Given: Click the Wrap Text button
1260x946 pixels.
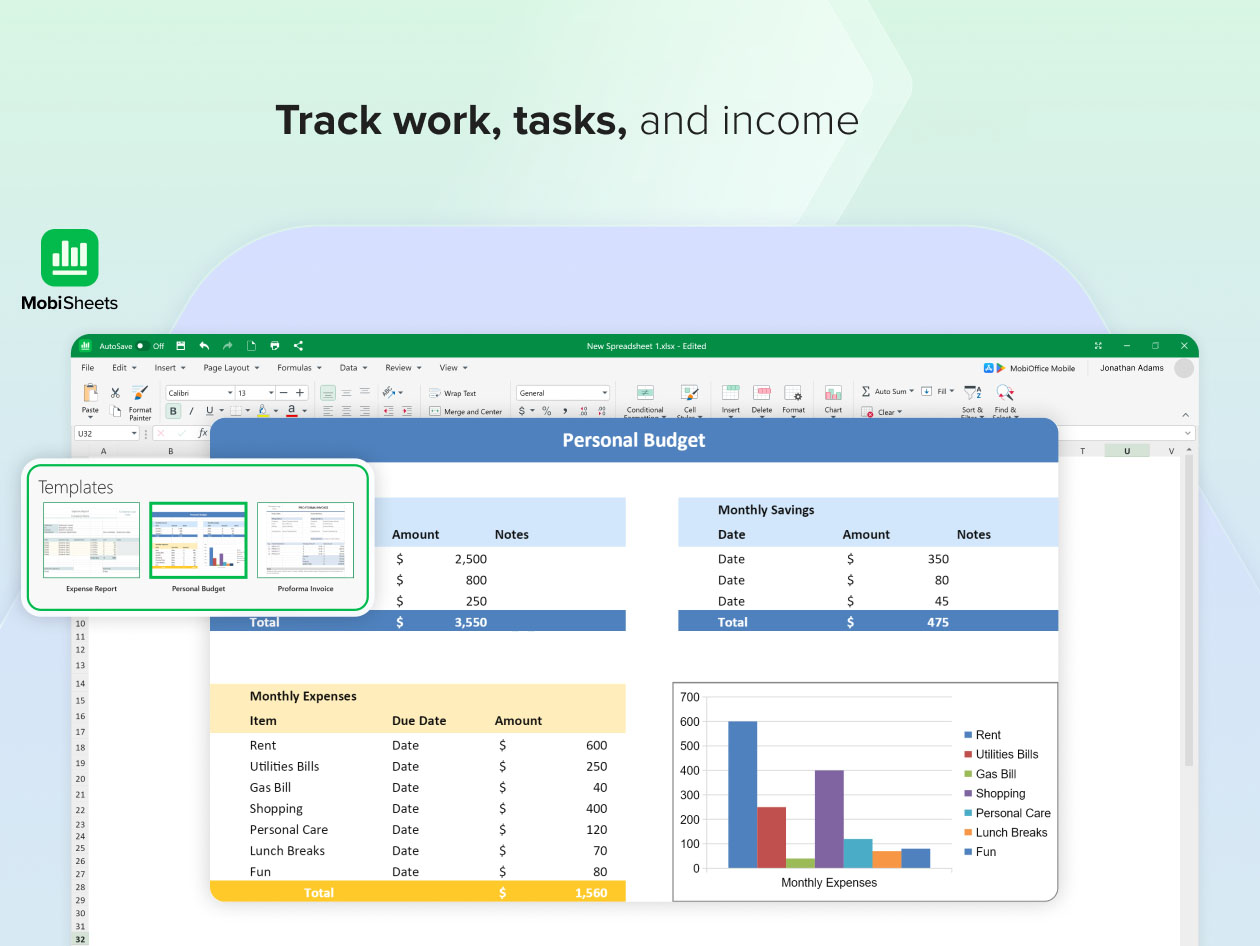Looking at the screenshot, I should [x=452, y=393].
